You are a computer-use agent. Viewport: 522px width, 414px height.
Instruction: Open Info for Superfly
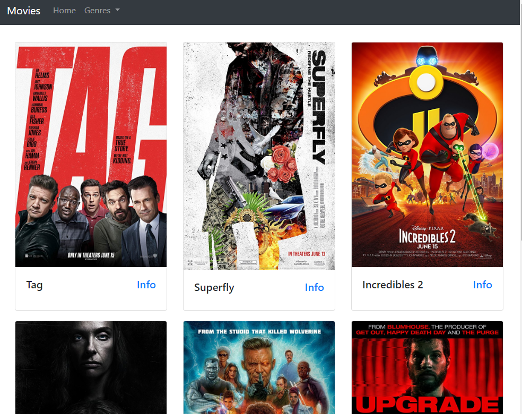(314, 287)
